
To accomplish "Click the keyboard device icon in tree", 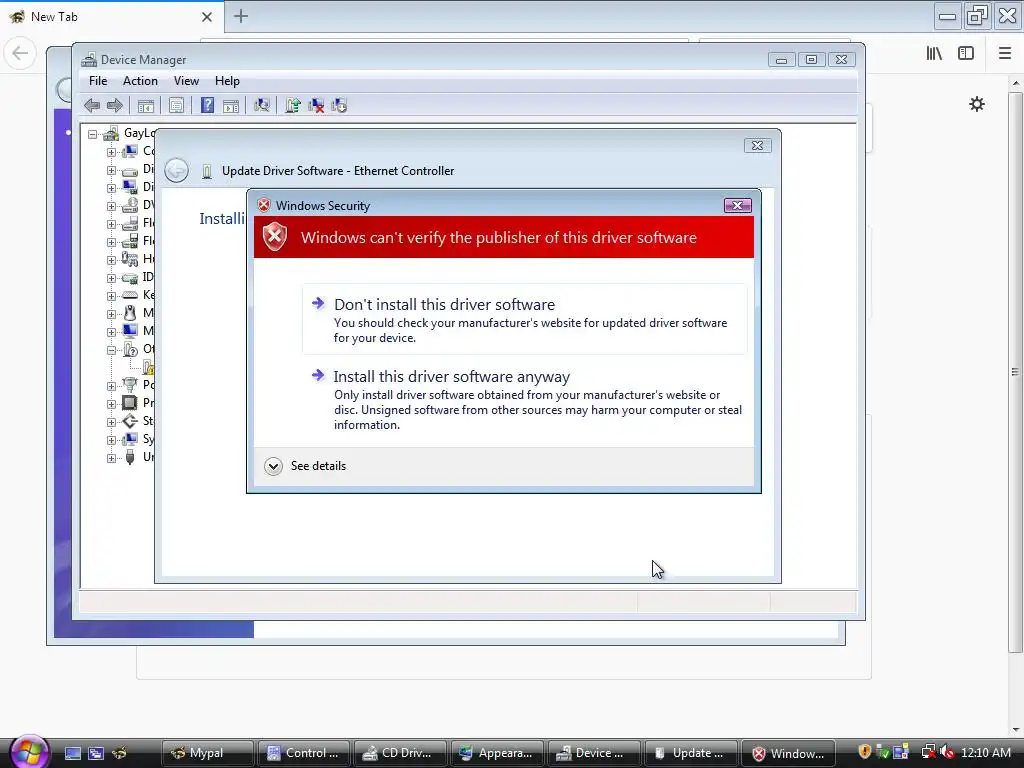I will point(130,295).
